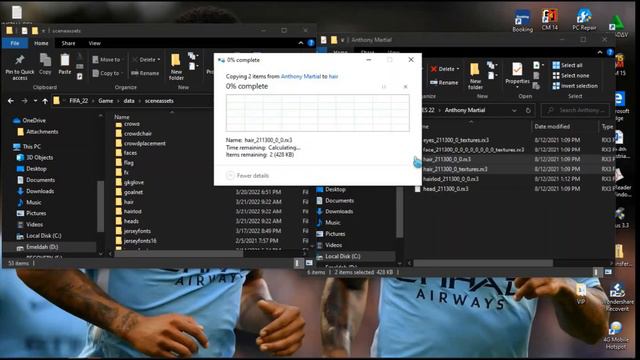
Task: Select the heads folder
Action: [131, 221]
